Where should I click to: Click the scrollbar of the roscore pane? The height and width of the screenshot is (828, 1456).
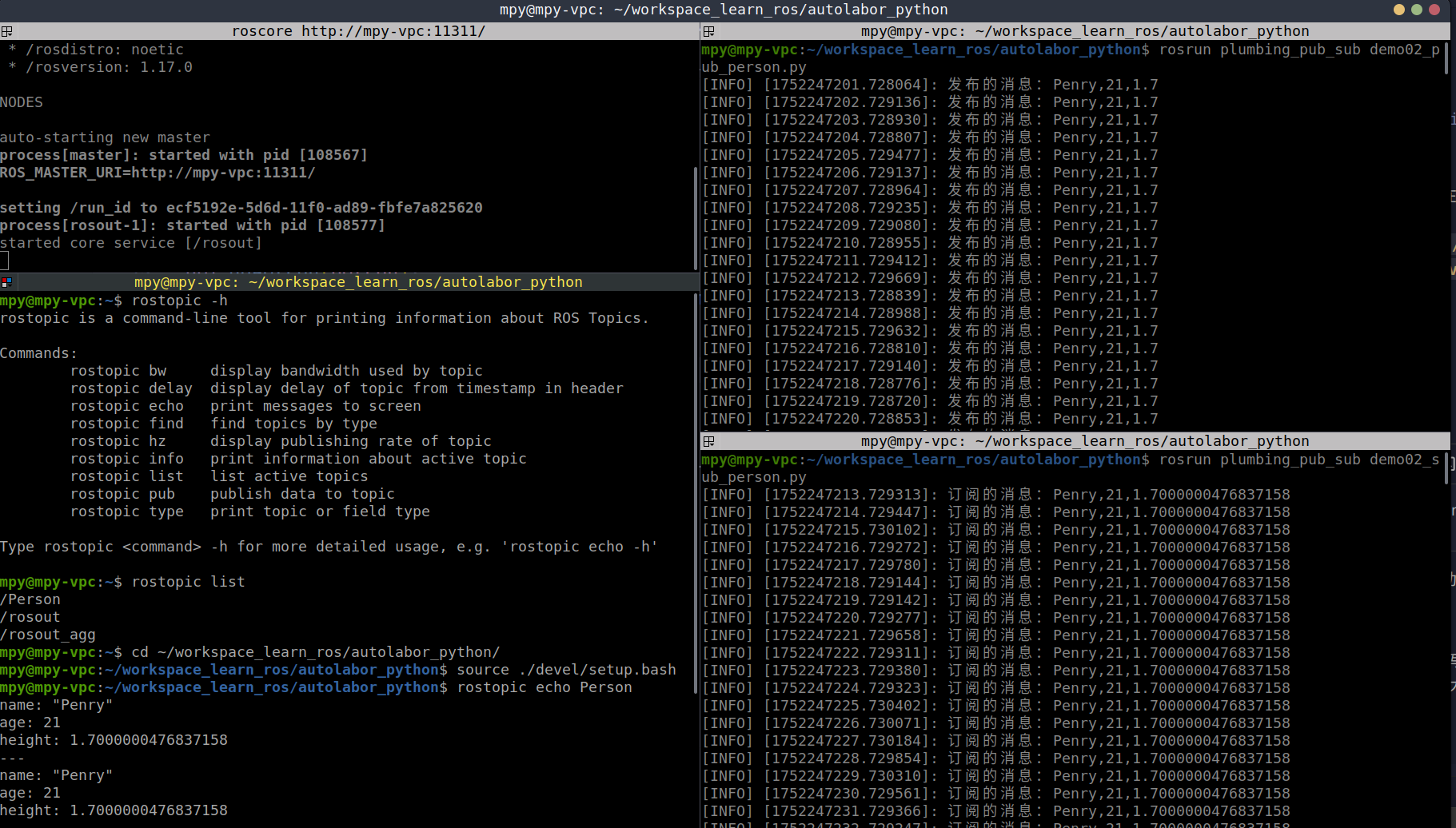[x=696, y=216]
